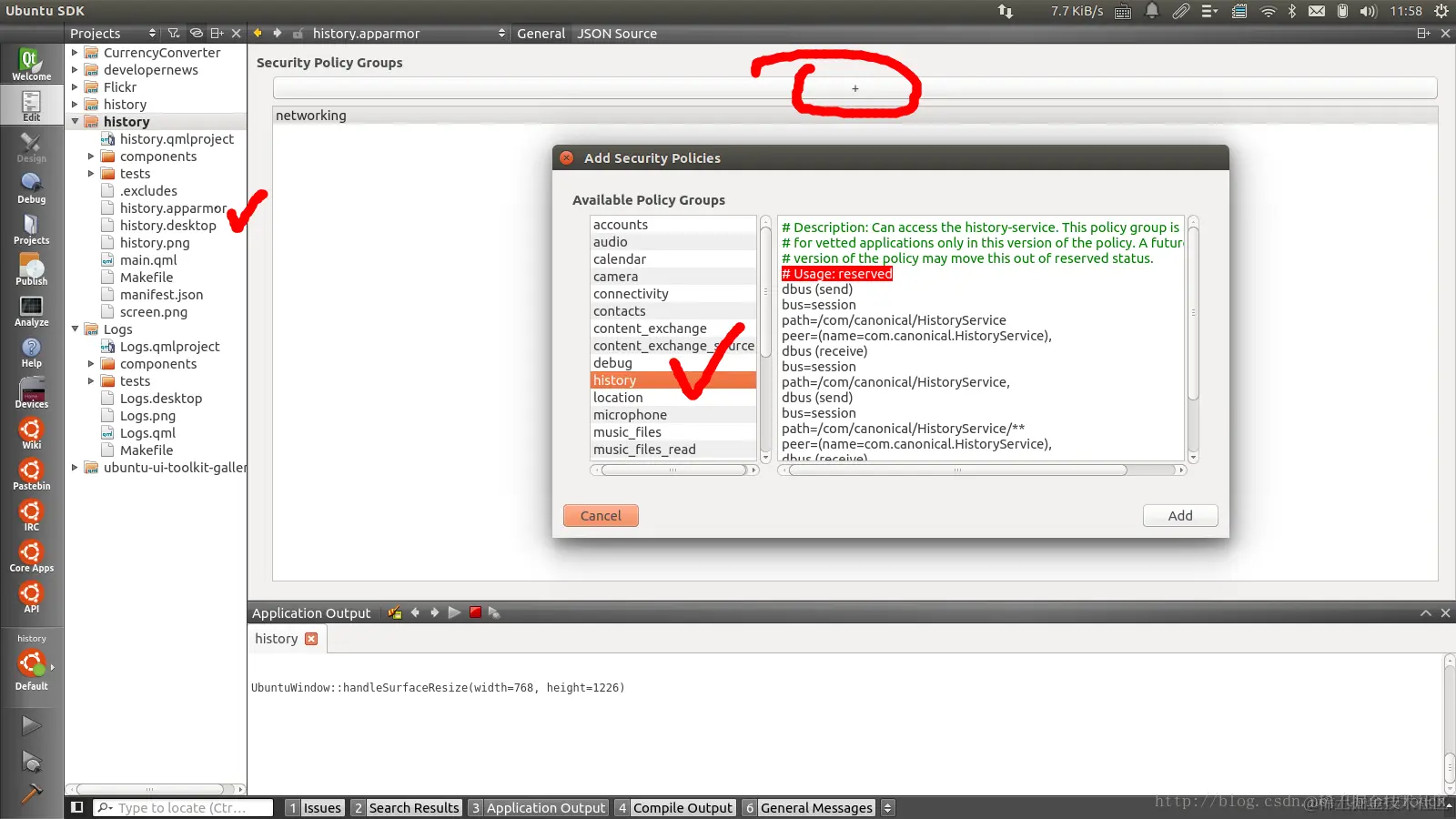This screenshot has width=1456, height=819.
Task: Focus the Type to locate search field
Action: tap(183, 807)
